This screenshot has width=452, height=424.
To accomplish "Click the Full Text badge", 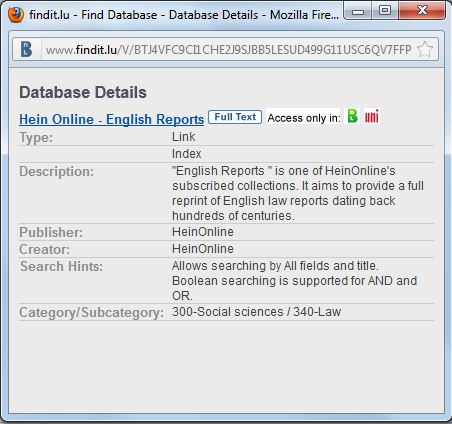I will tap(235, 117).
